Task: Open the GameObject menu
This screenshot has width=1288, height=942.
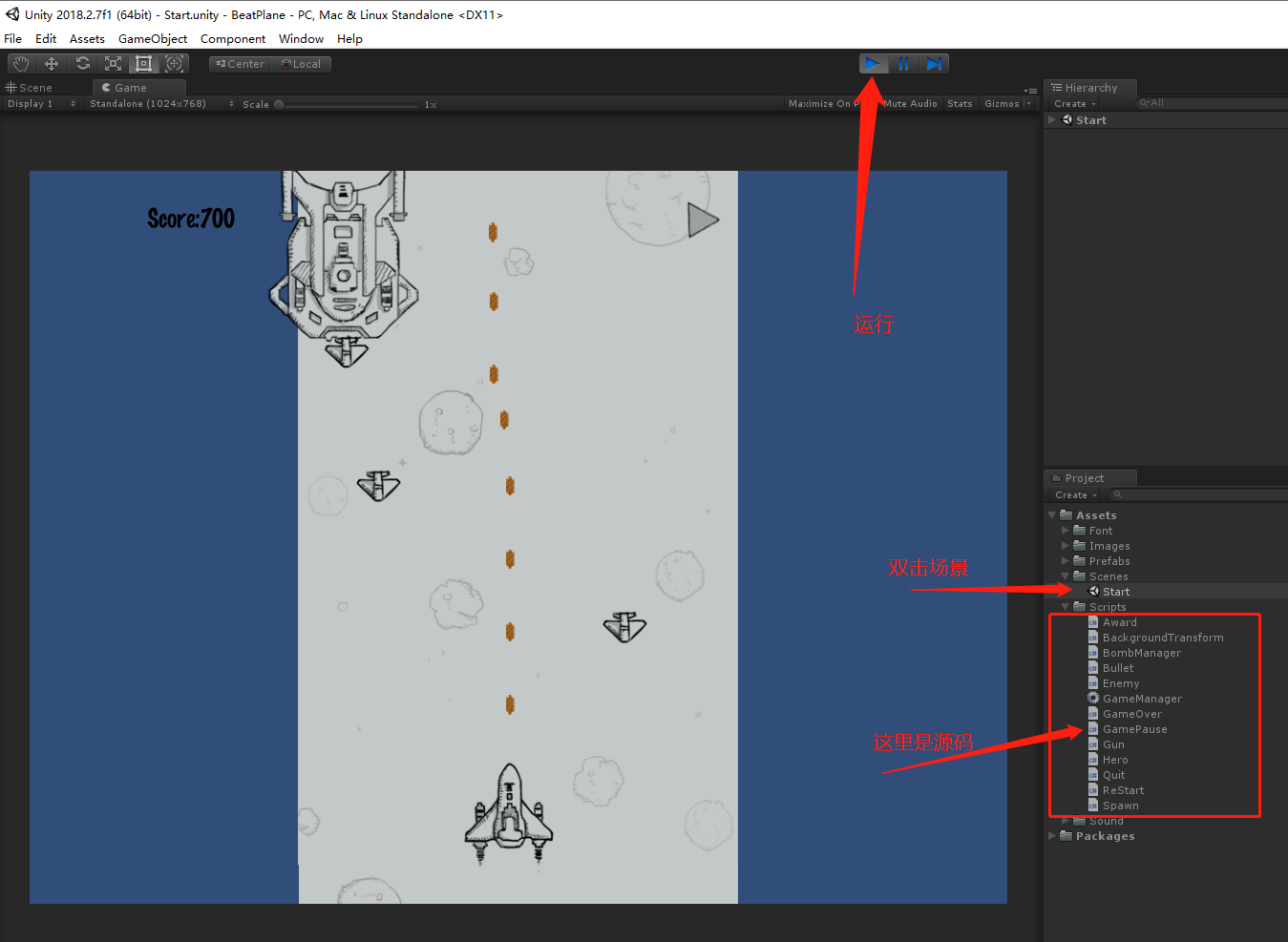Action: click(x=153, y=39)
